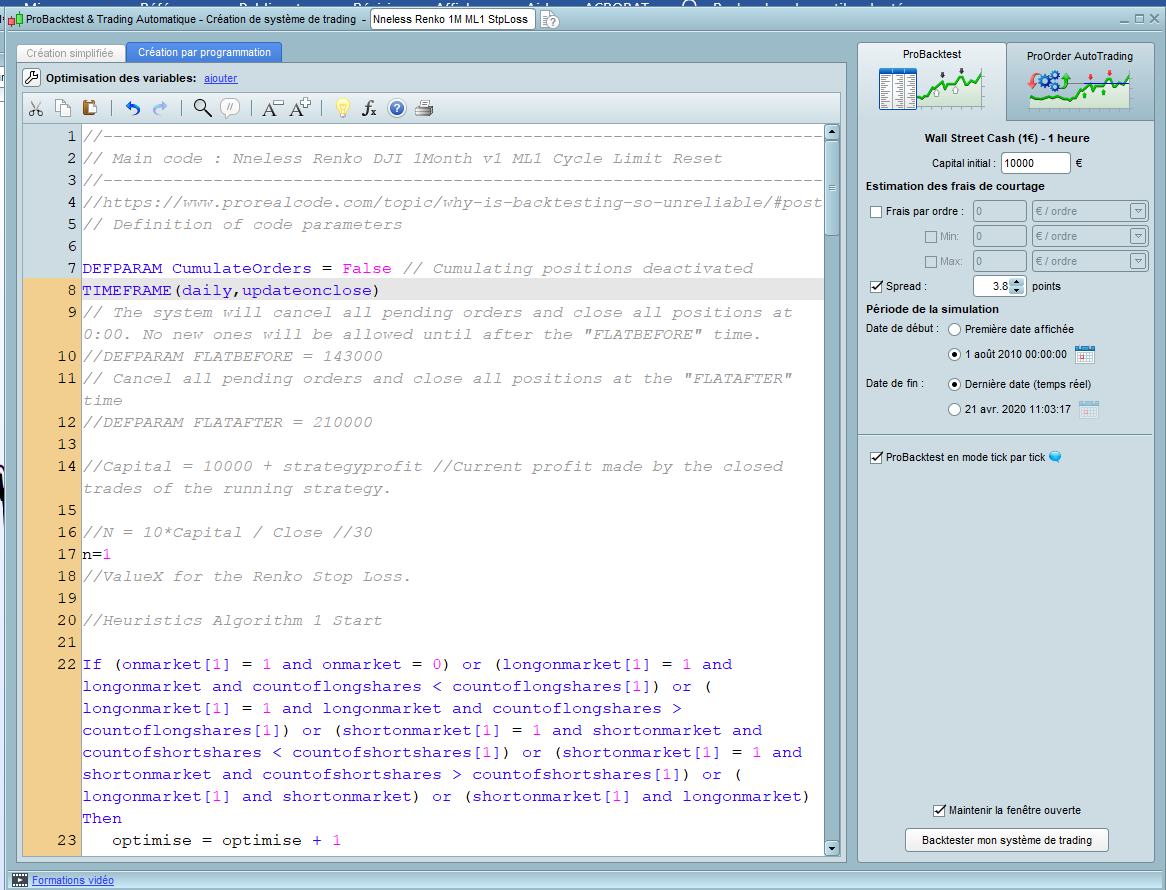This screenshot has height=890, width=1166.
Task: Click Backtester mon système de trading button
Action: pyautogui.click(x=1007, y=840)
